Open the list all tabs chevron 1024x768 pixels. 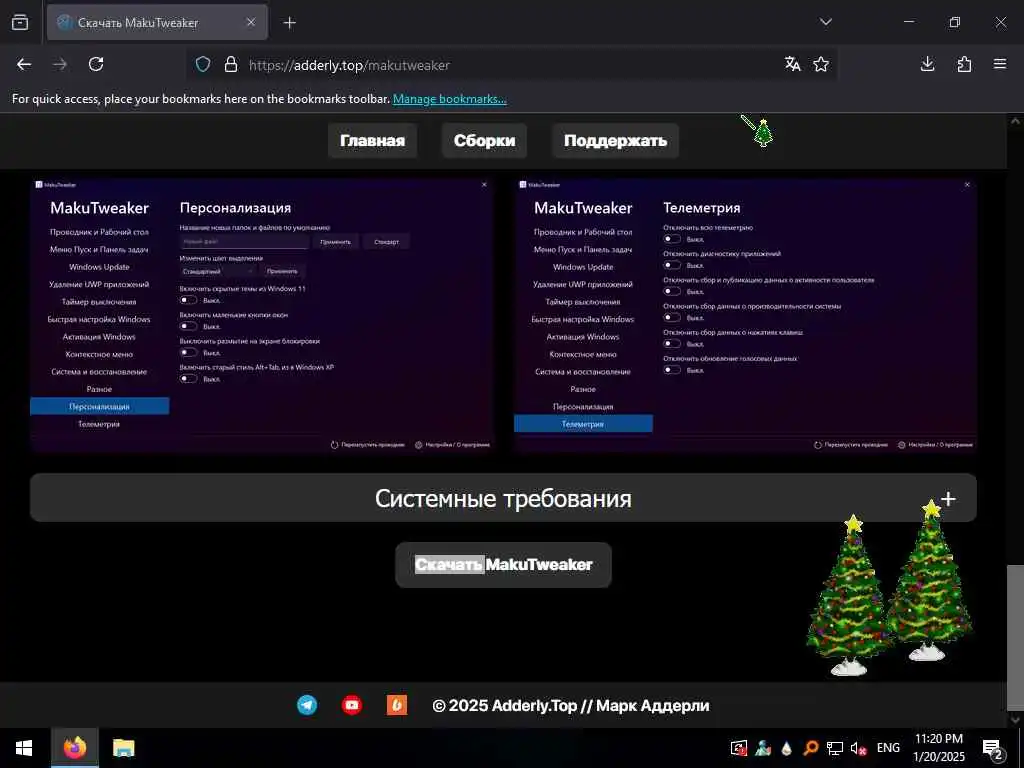point(825,22)
